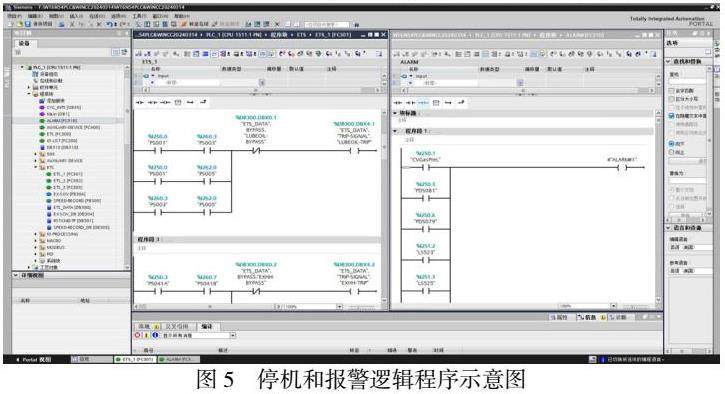Collapse the ETS folder in project tree

point(36,167)
